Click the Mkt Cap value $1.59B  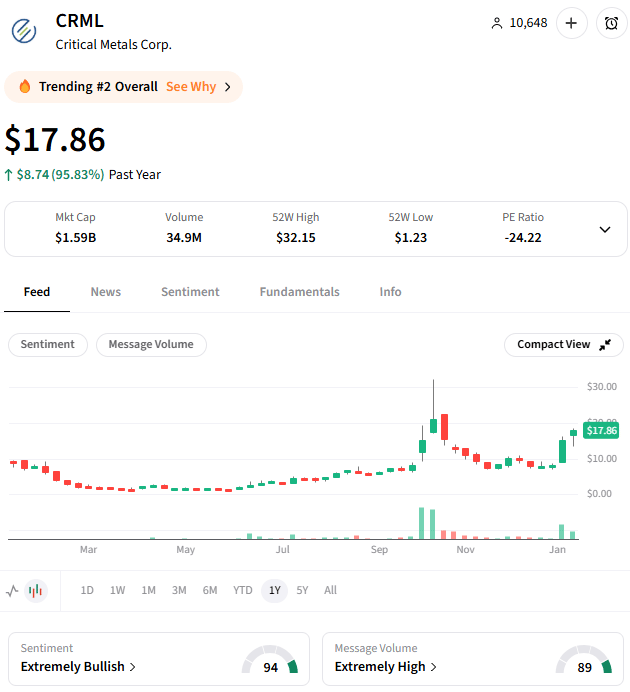click(x=75, y=238)
